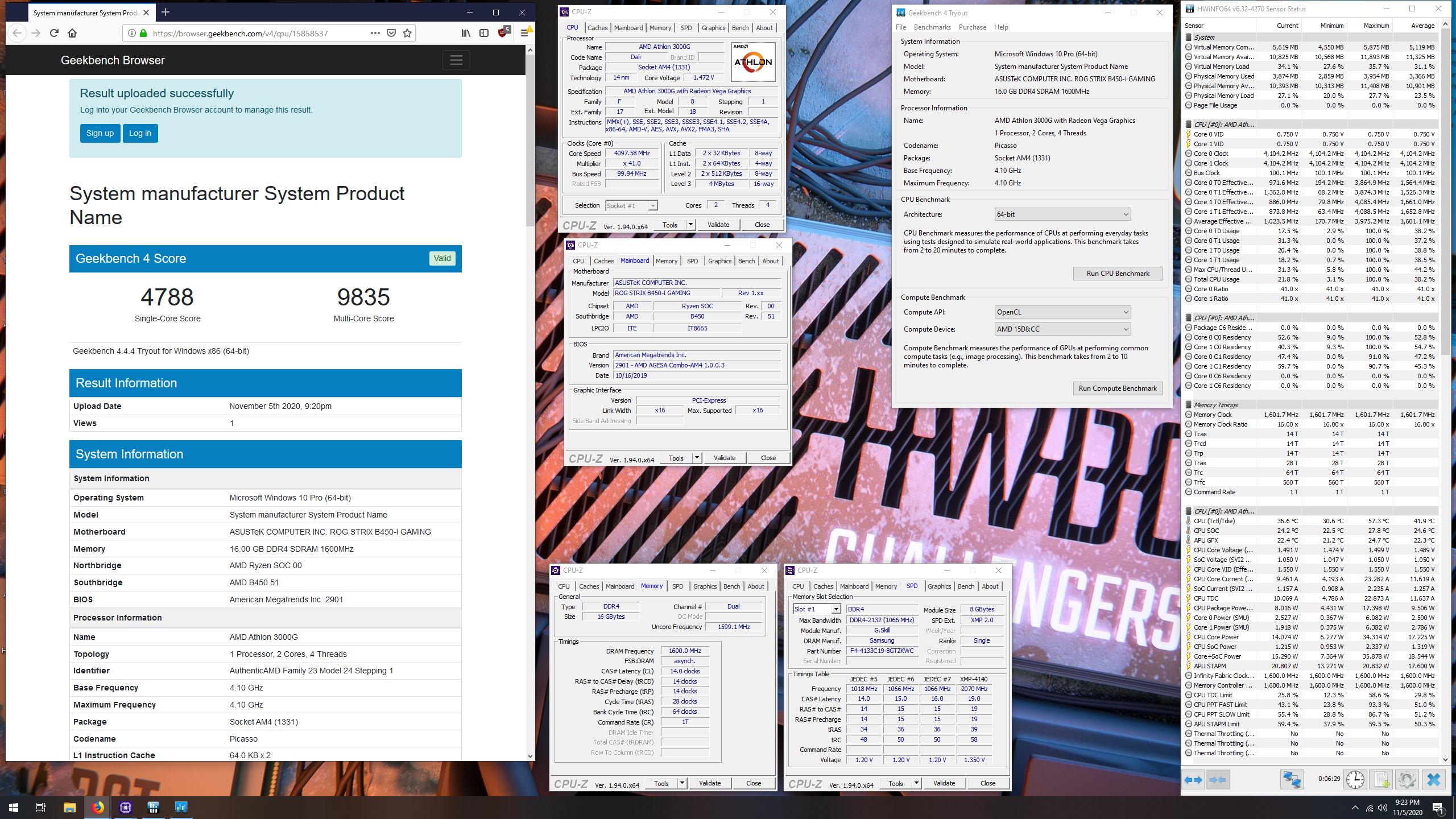Open Compute API OpenCL dropdown

click(1062, 312)
